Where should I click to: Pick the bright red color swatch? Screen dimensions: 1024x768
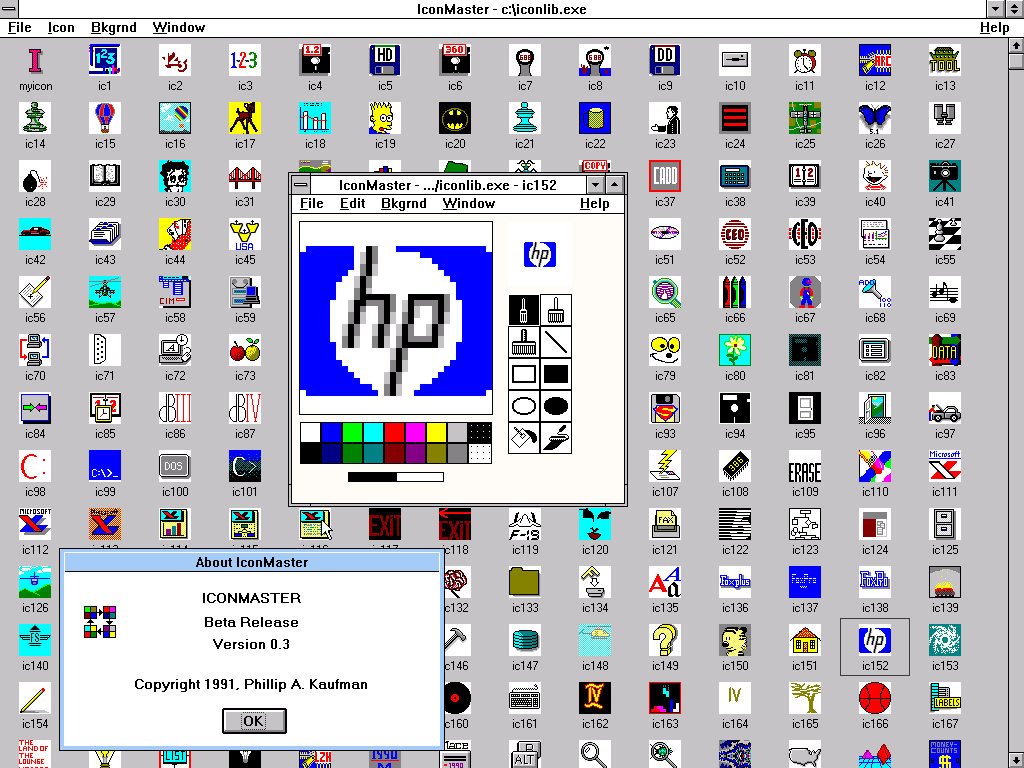[394, 432]
